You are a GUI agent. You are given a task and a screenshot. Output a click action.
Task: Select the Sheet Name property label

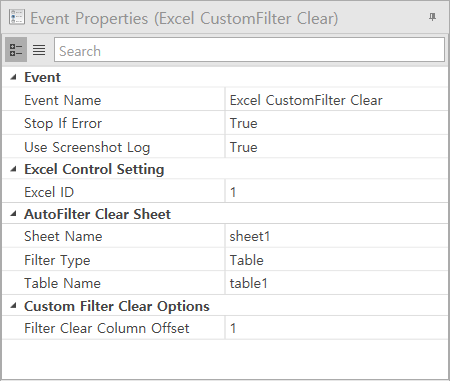(63, 236)
